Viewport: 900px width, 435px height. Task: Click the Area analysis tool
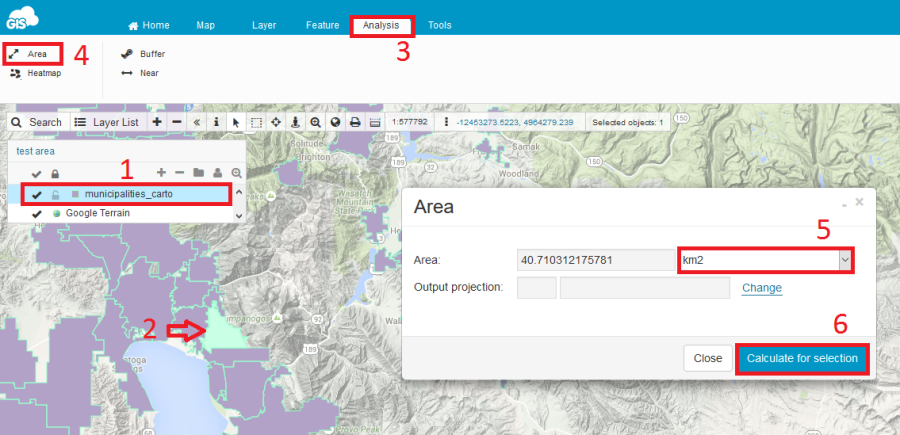point(33,53)
